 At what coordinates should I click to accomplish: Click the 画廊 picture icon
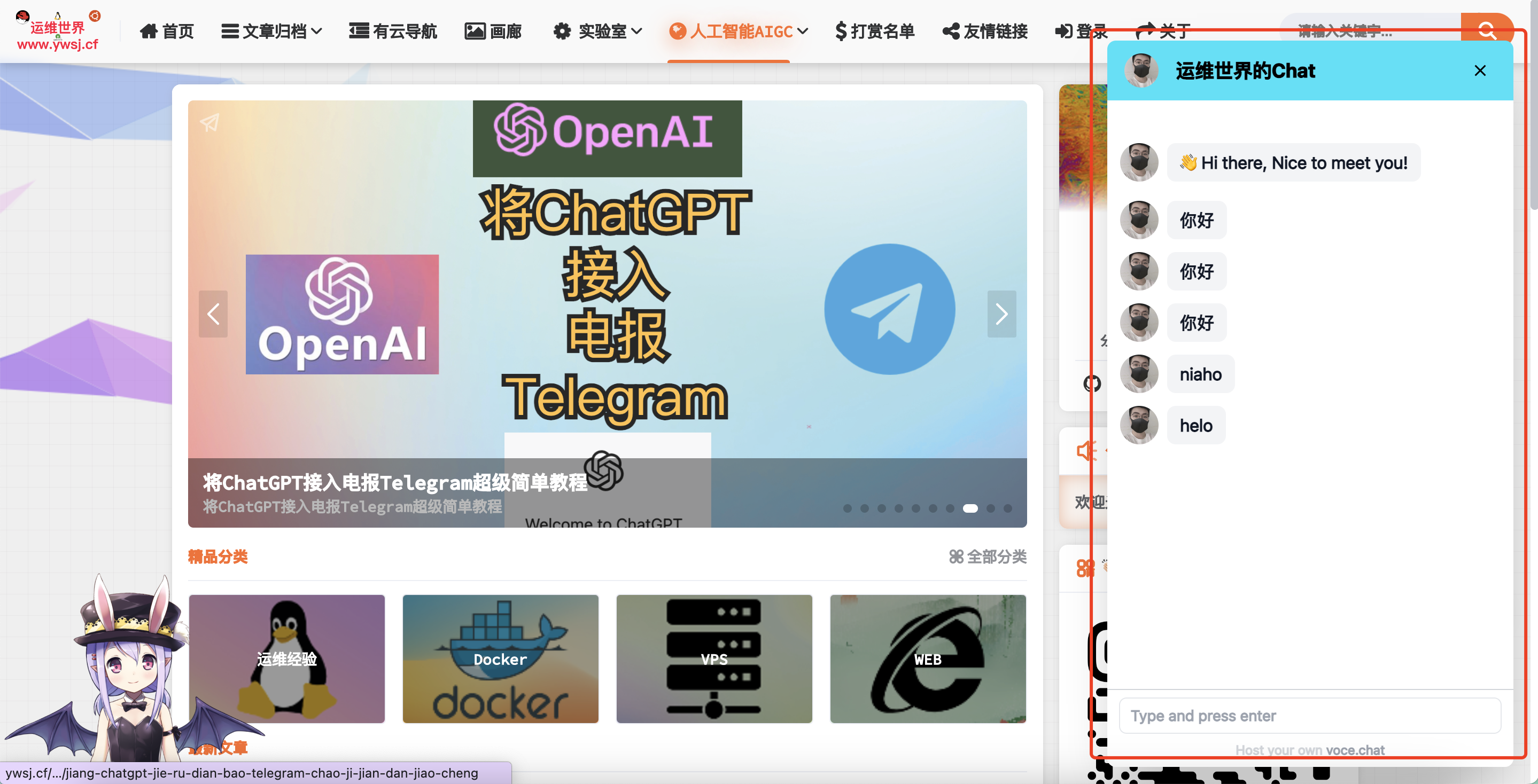[x=475, y=31]
